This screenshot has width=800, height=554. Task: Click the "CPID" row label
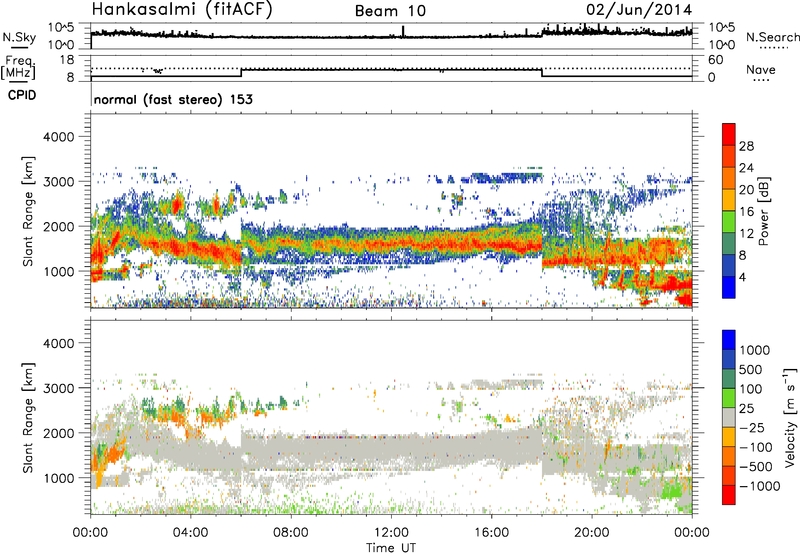[22, 95]
